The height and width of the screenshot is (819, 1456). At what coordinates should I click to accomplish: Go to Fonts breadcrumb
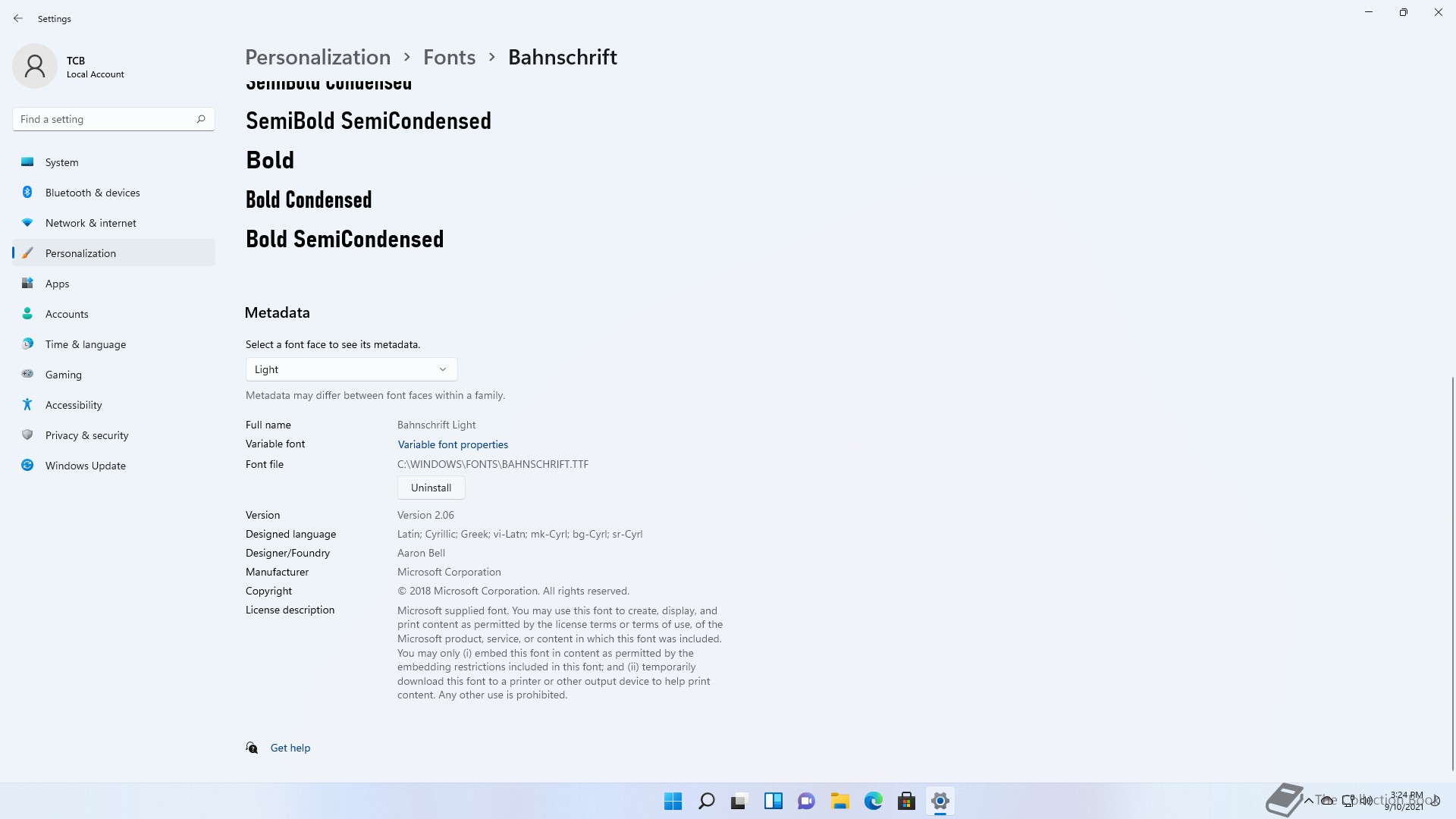point(450,58)
